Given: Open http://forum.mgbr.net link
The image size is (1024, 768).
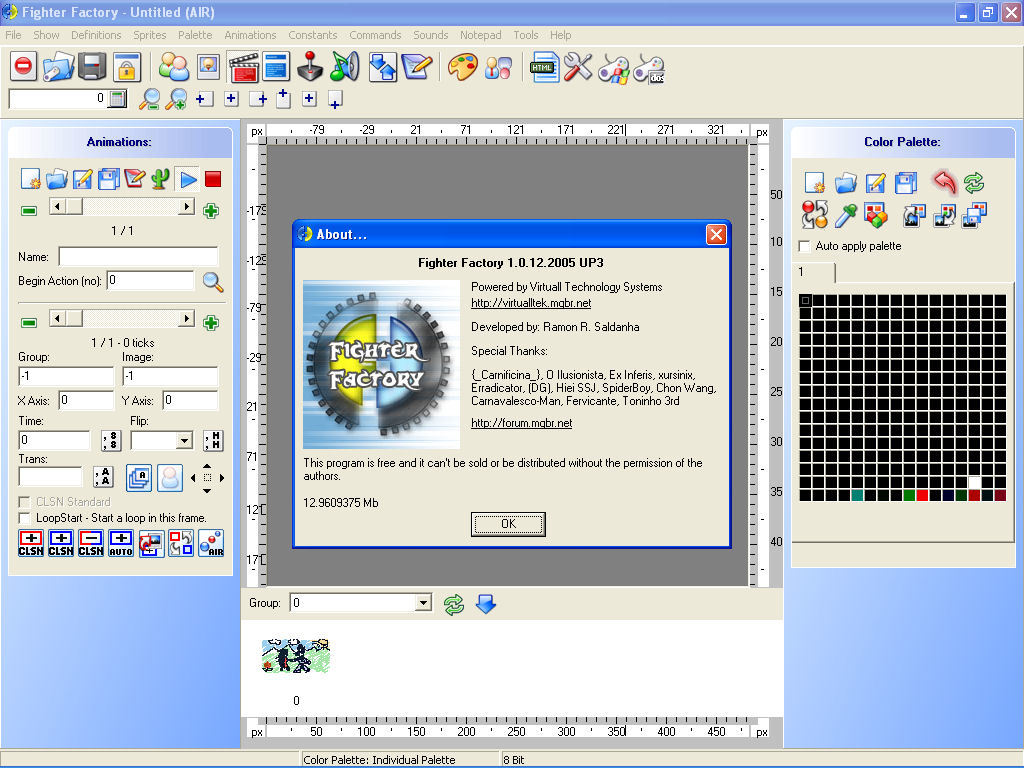Looking at the screenshot, I should pyautogui.click(x=521, y=423).
